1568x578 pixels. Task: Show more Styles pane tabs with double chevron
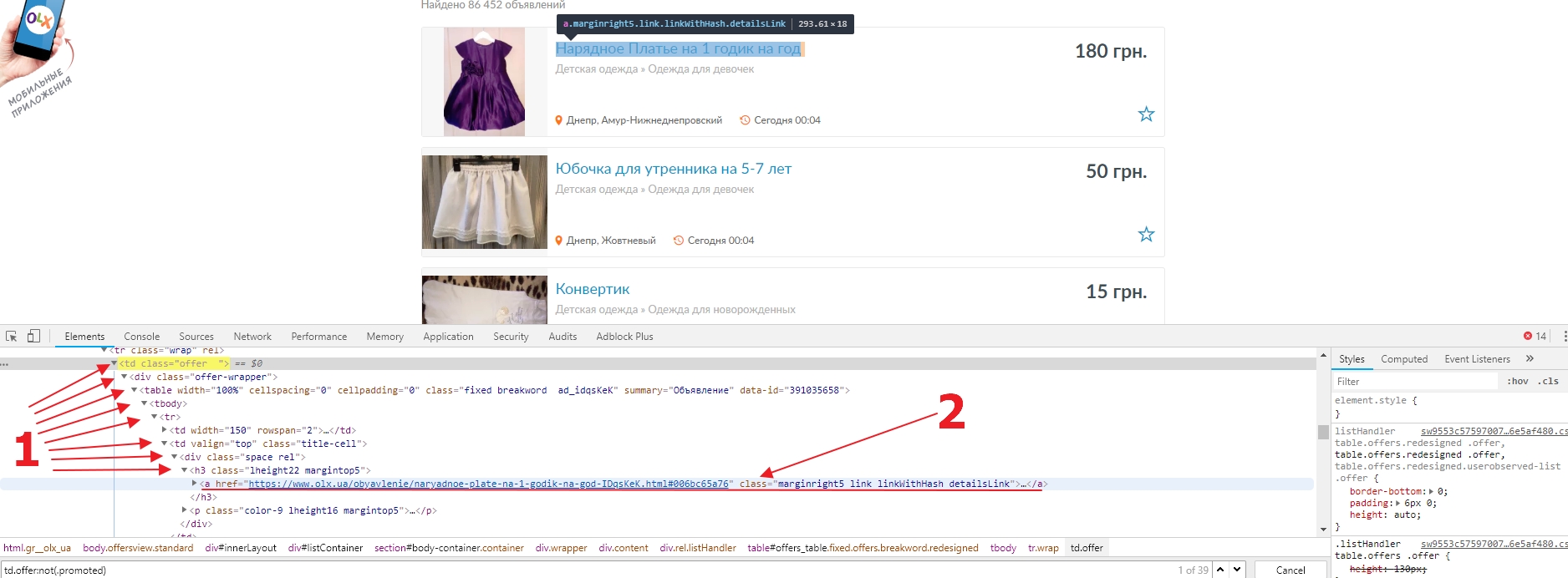pos(1530,358)
